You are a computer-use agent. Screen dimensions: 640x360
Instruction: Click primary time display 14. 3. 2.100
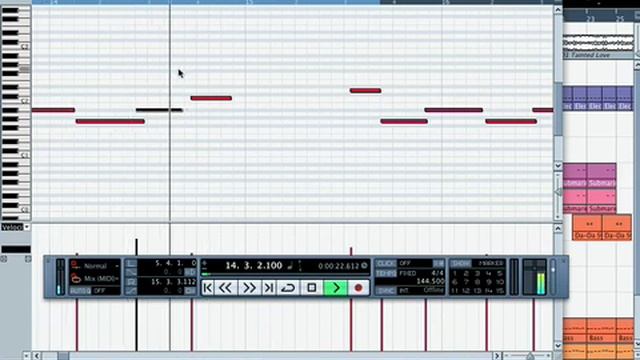pyautogui.click(x=253, y=266)
